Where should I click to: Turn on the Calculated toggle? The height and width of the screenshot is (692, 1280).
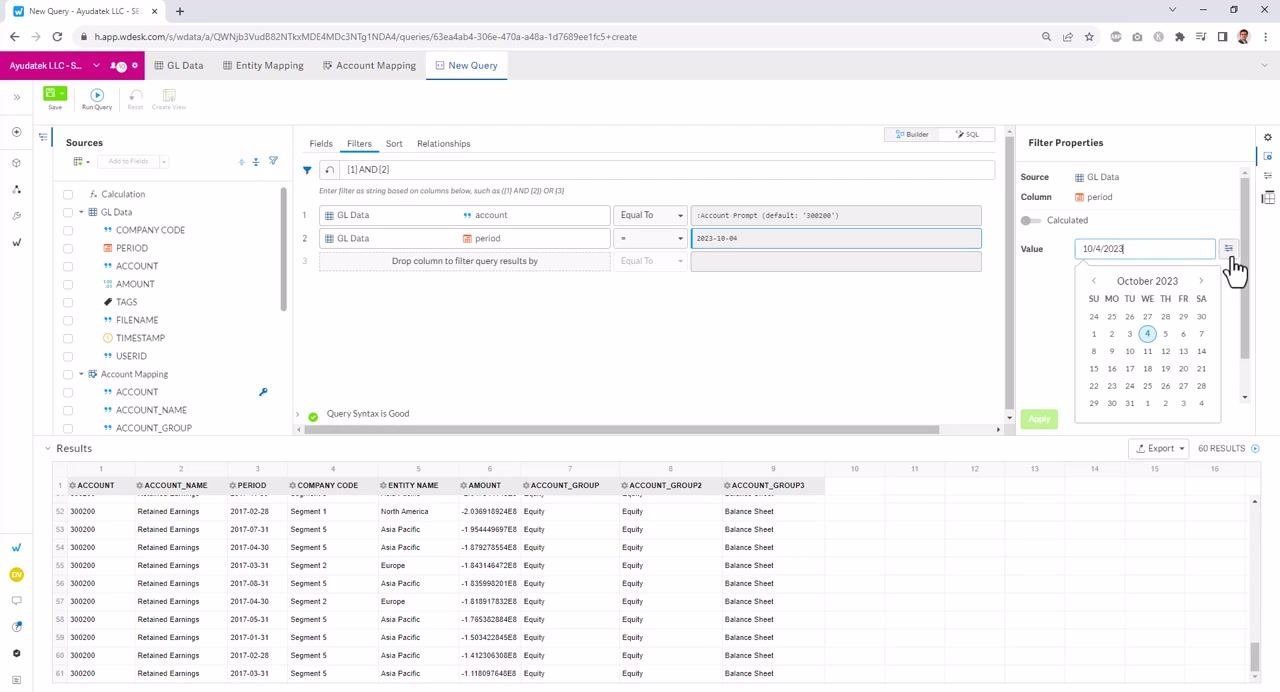pyautogui.click(x=1030, y=220)
